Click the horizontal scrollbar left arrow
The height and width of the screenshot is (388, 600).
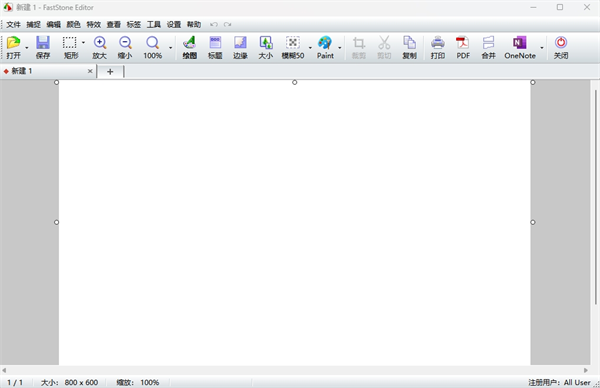point(4,370)
